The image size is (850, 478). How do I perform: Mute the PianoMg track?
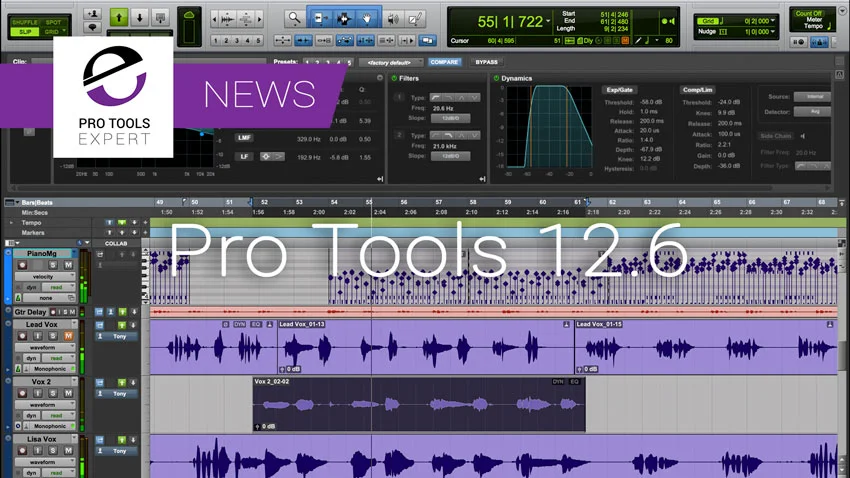coord(68,265)
